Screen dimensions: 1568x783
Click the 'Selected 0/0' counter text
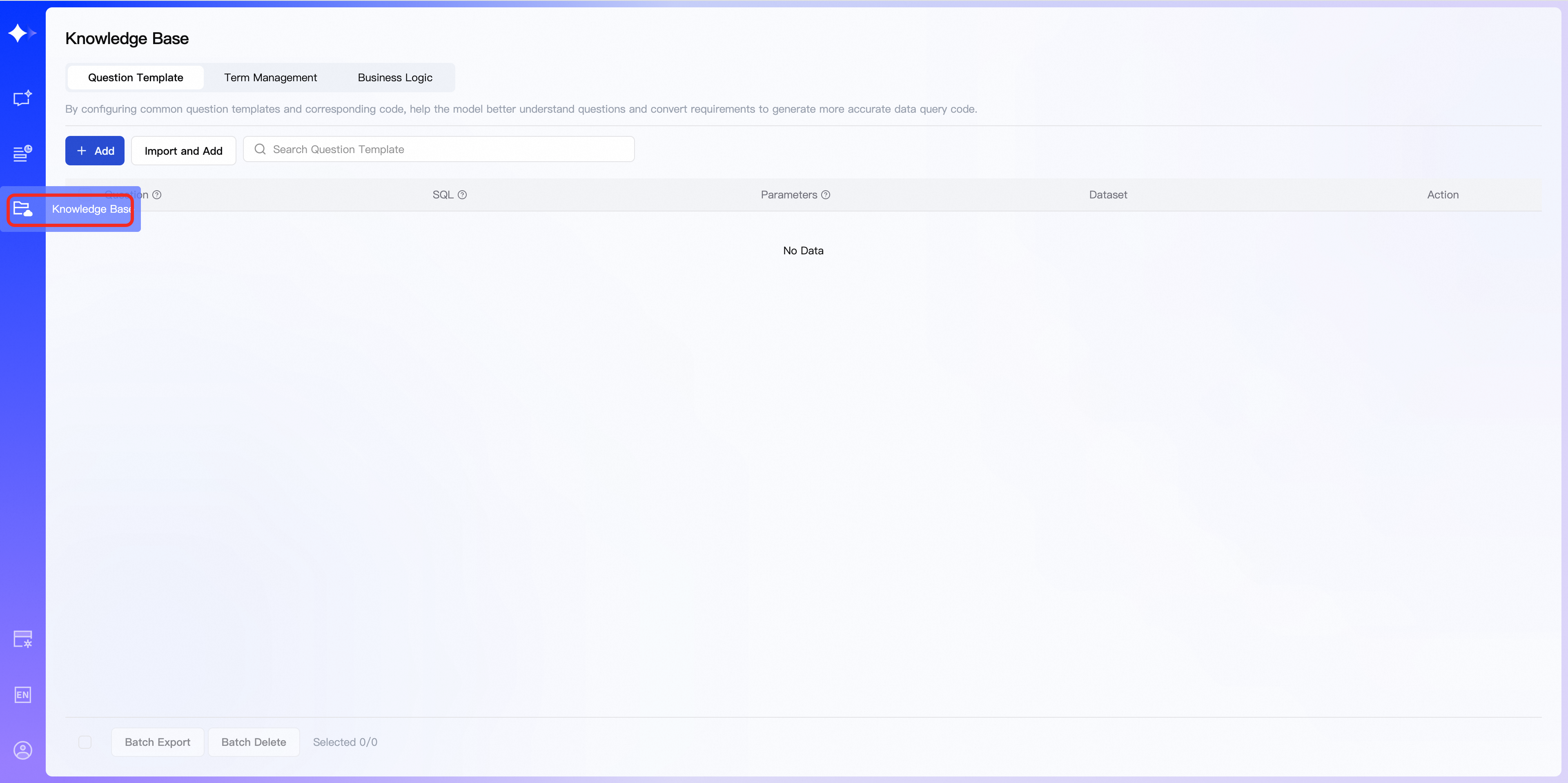(x=345, y=742)
